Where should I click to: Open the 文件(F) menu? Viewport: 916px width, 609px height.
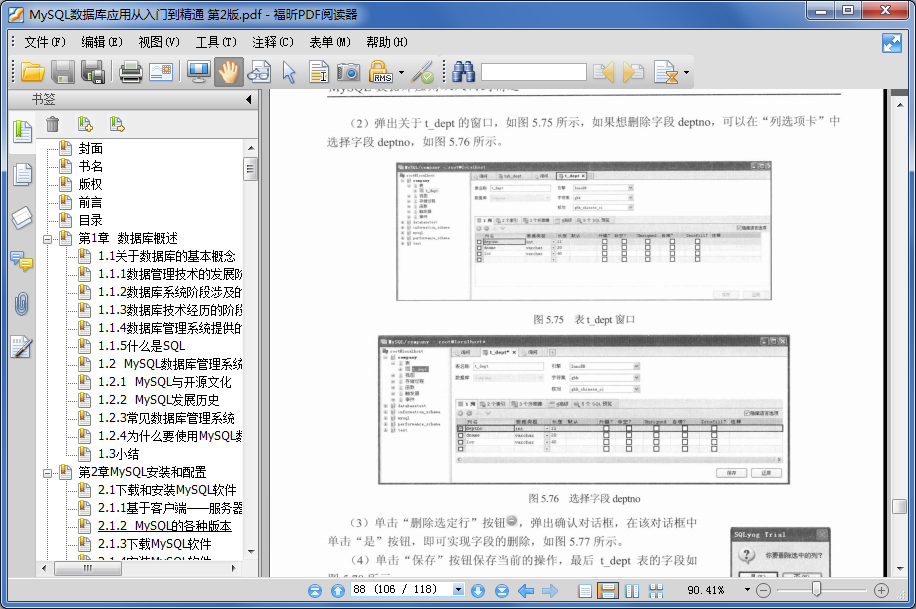(x=44, y=42)
